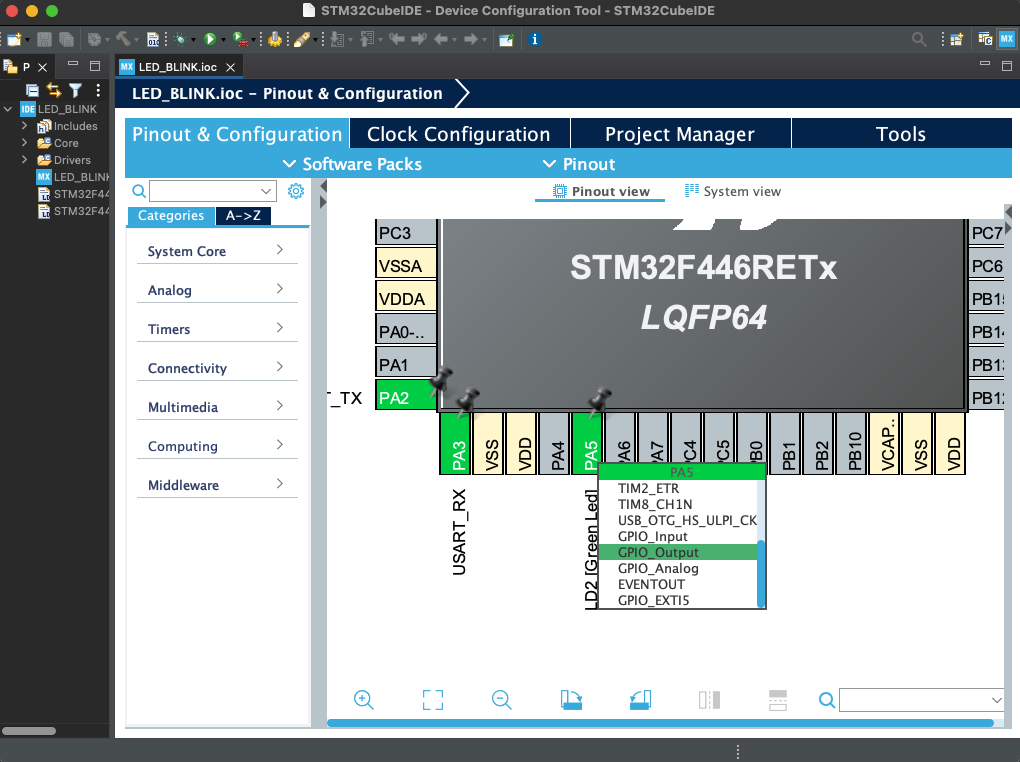This screenshot has height=762, width=1020.
Task: Click the toolbar search magnifier icon
Action: pos(919,40)
